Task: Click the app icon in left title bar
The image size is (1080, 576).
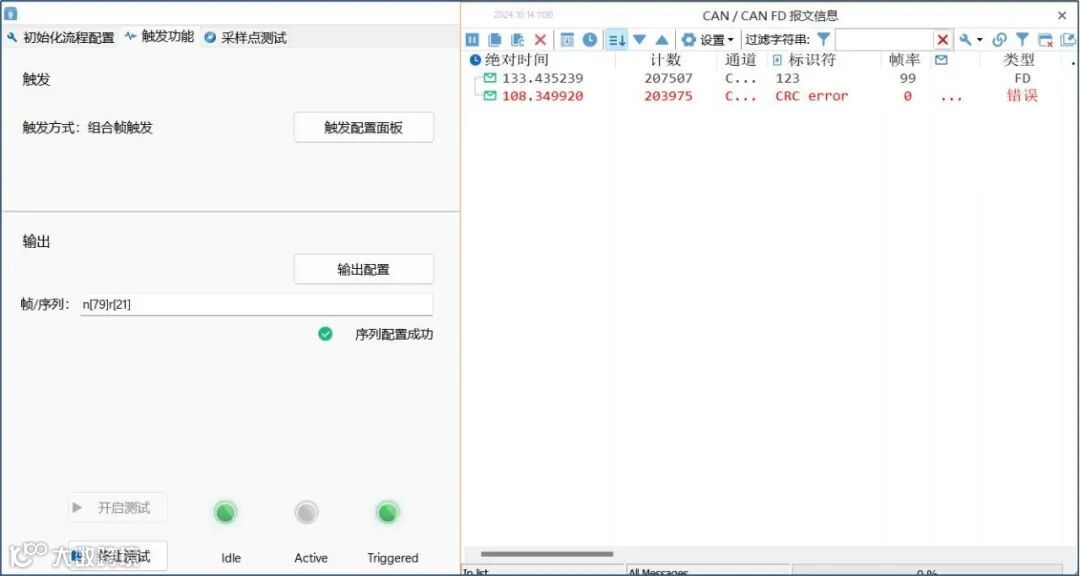Action: [x=10, y=14]
